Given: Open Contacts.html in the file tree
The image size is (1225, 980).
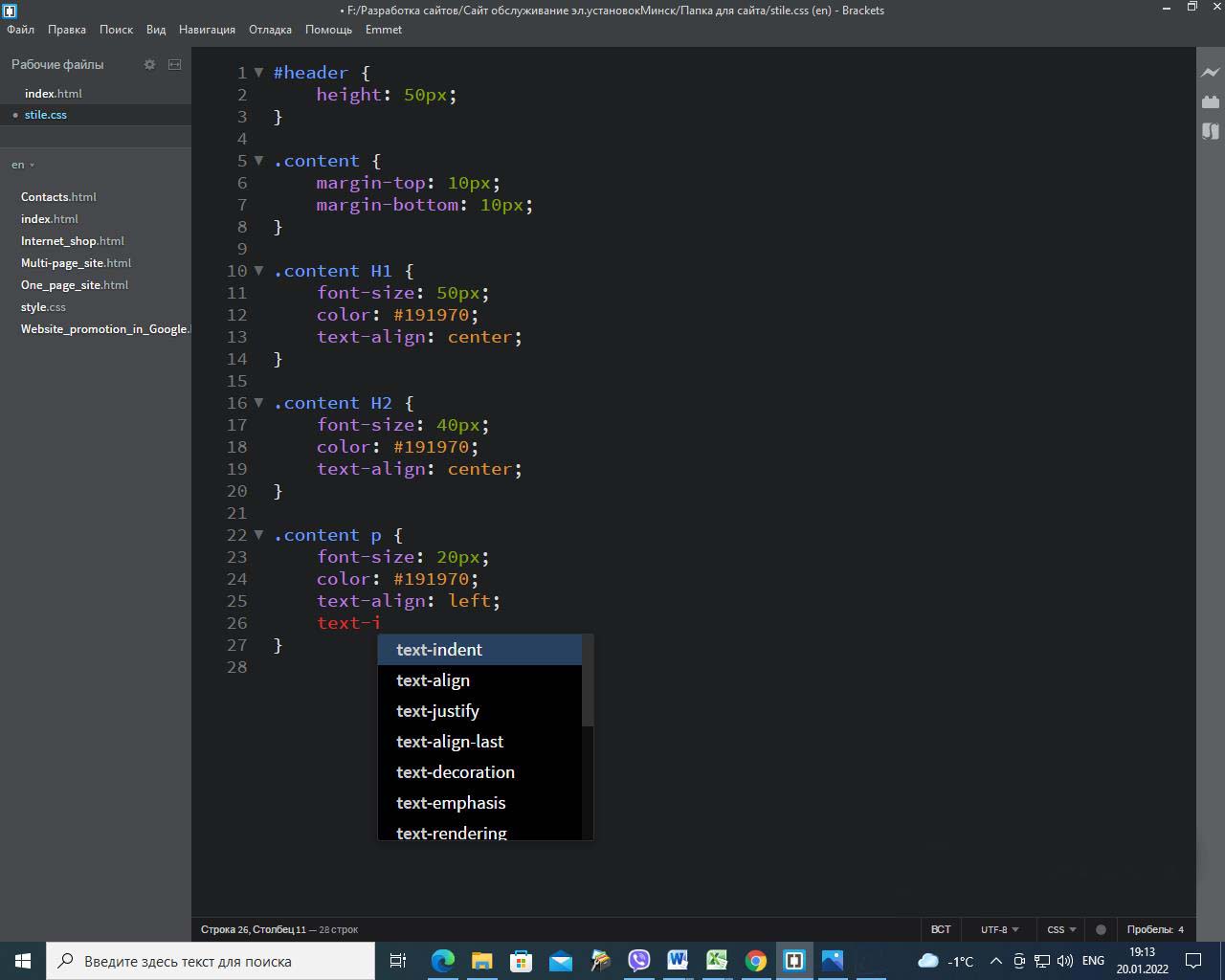Looking at the screenshot, I should pyautogui.click(x=58, y=197).
